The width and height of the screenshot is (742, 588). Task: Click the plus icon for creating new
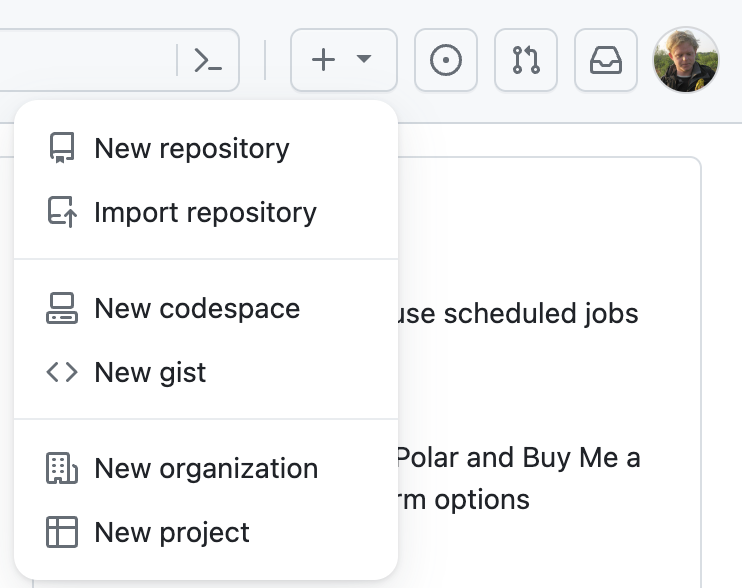point(323,60)
